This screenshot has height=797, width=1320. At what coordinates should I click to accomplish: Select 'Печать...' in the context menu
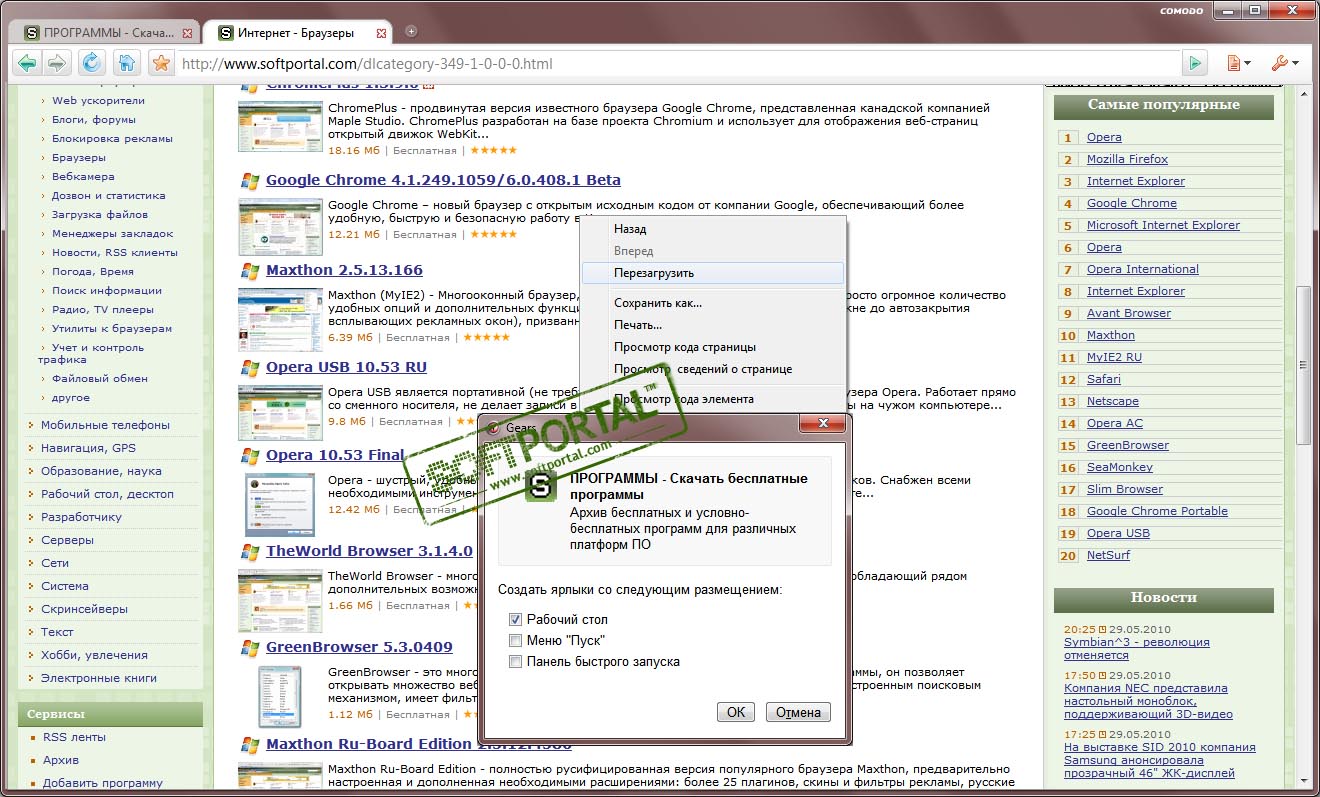[x=712, y=325]
